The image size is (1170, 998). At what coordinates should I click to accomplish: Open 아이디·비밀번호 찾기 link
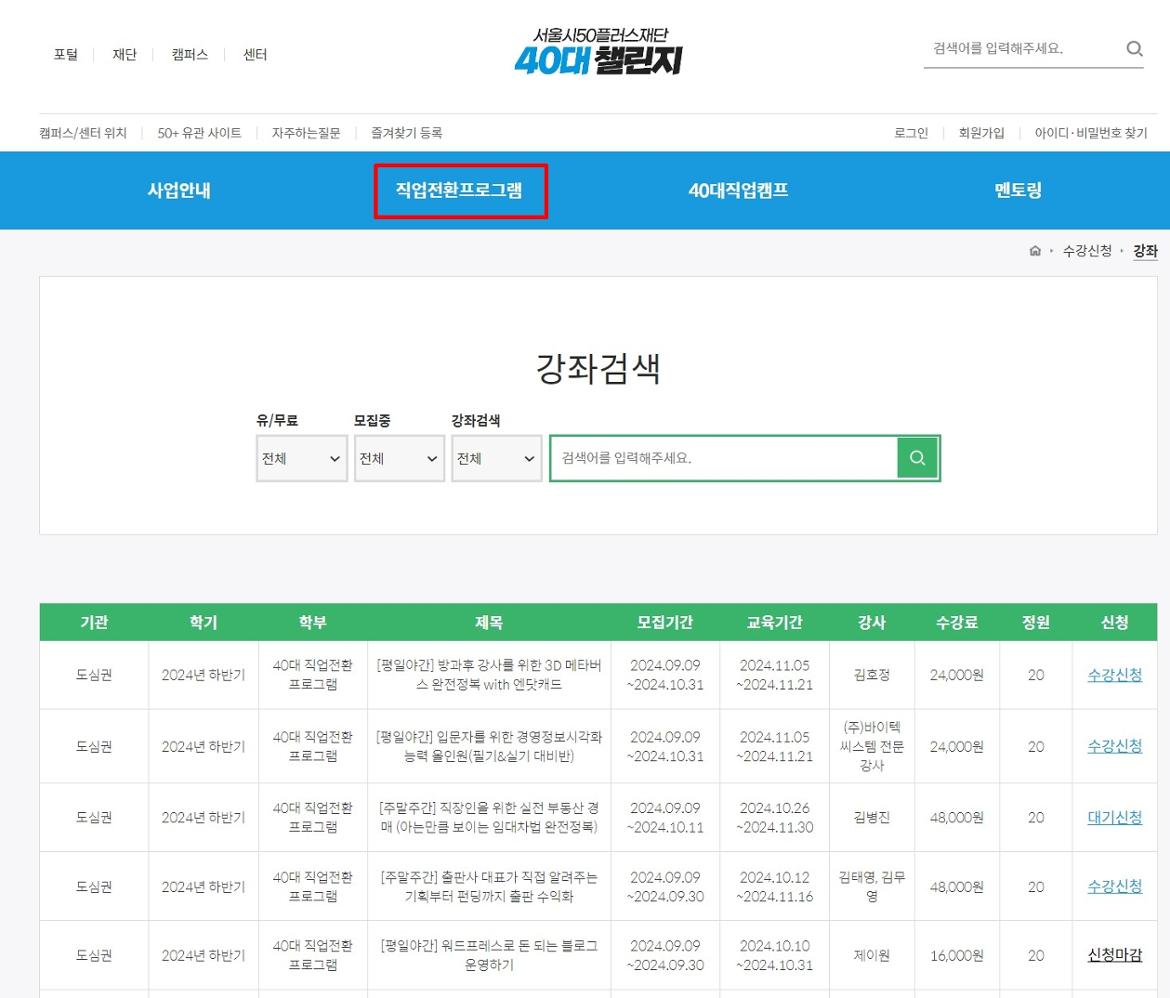coord(1090,133)
